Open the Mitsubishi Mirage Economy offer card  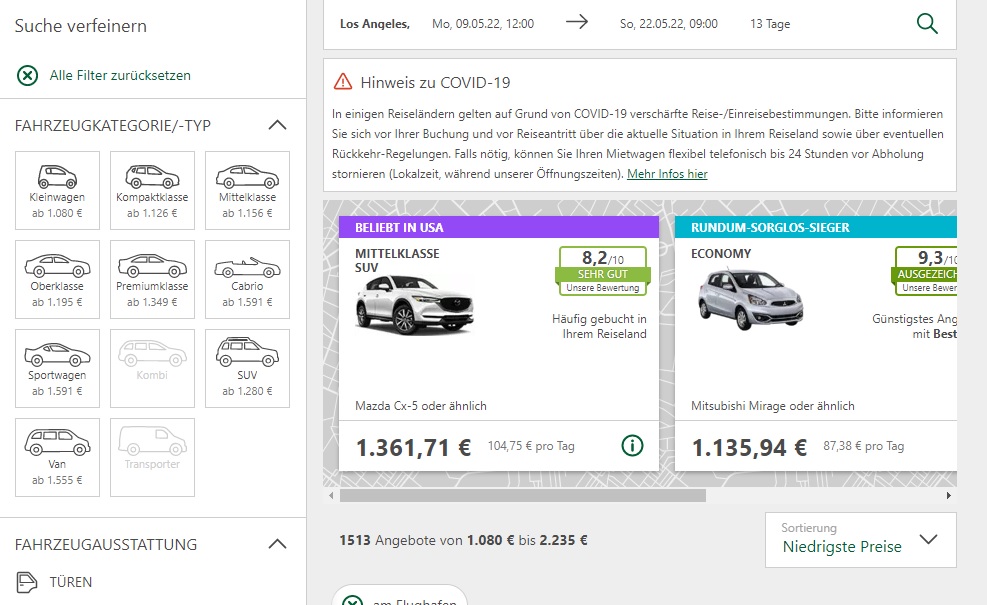click(815, 340)
